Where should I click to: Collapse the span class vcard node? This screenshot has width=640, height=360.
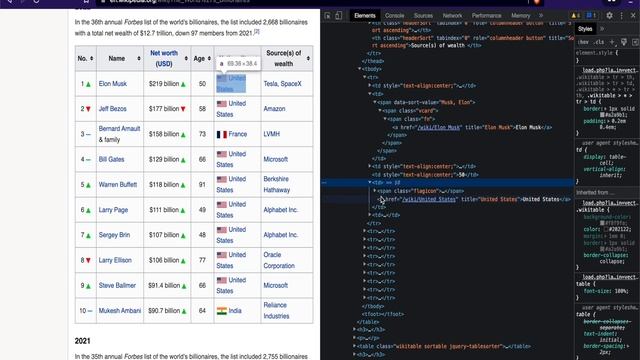click(380, 111)
